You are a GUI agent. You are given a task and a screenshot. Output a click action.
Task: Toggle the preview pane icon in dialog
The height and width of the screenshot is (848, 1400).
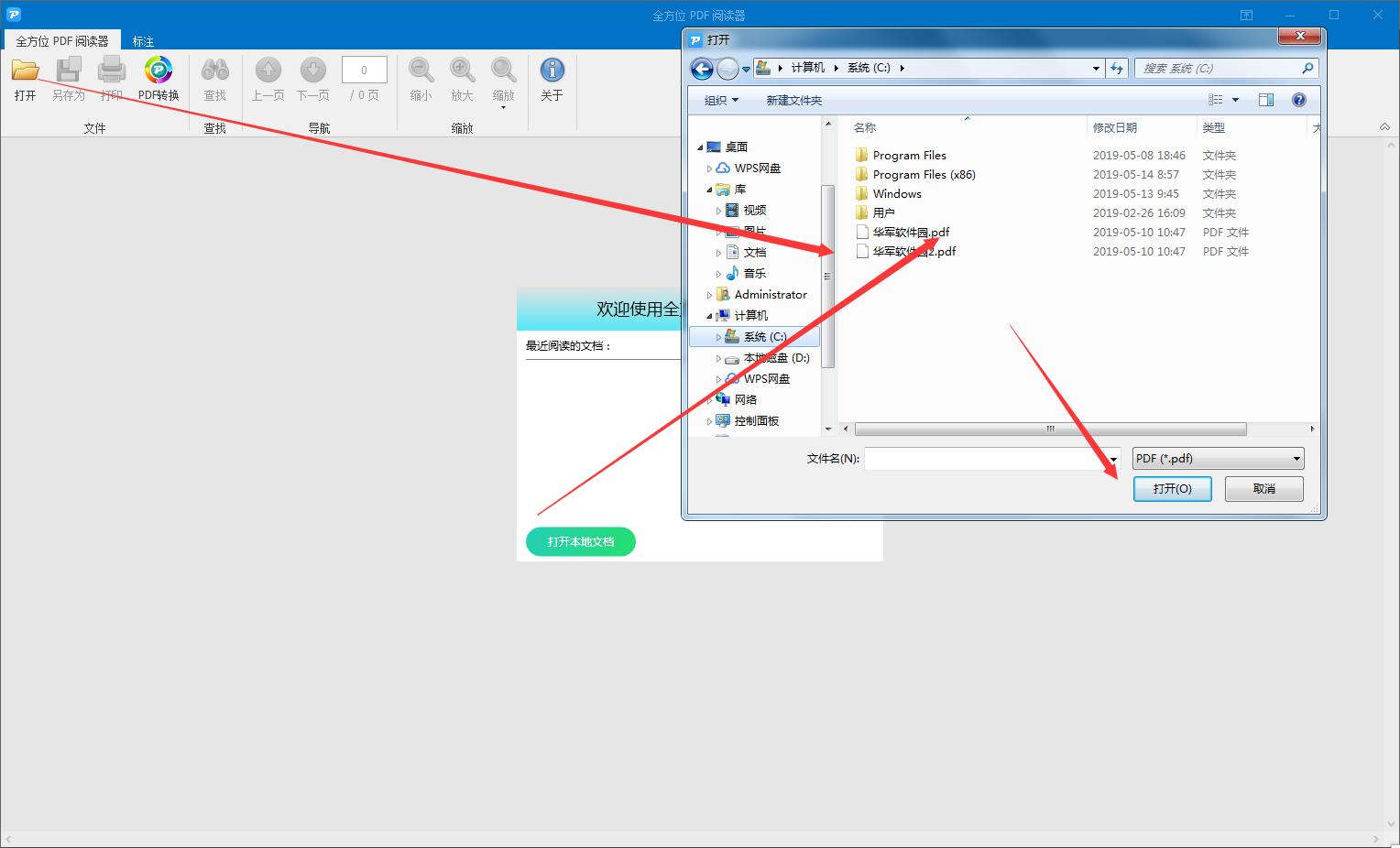tap(1266, 100)
